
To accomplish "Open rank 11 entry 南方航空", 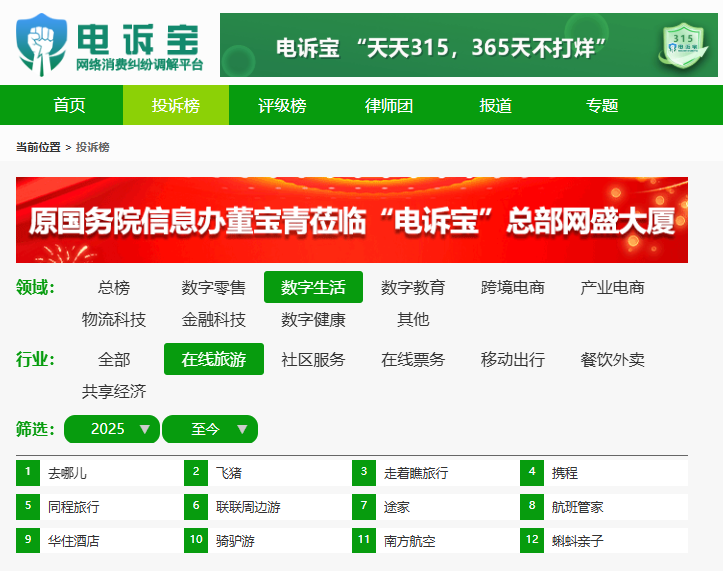I will click(x=409, y=541).
